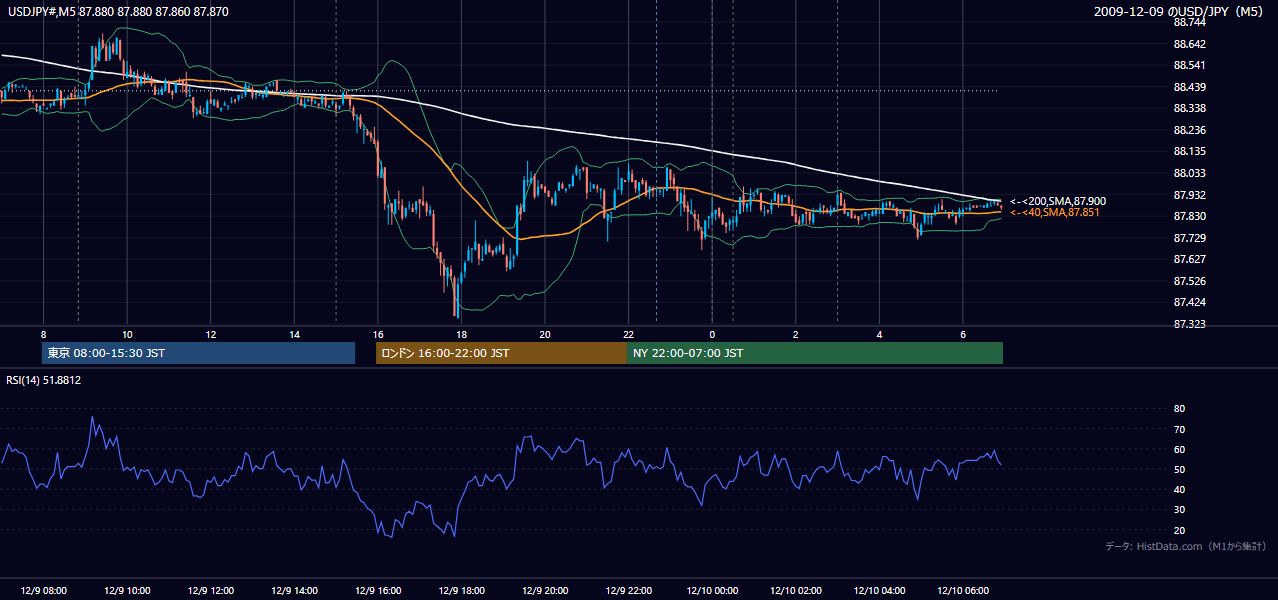1278x600 pixels.
Task: Click price axis value 87.627
Action: coord(1191,259)
